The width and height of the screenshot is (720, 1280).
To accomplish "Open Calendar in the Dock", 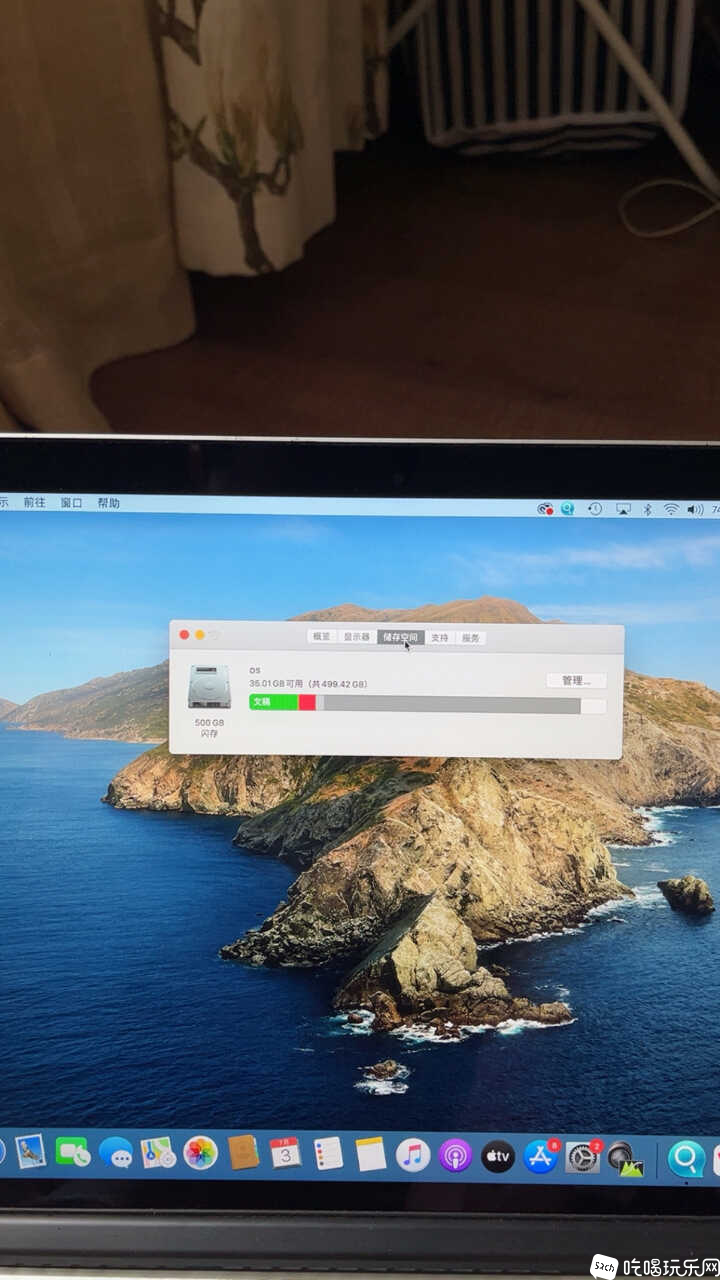I will [285, 1154].
